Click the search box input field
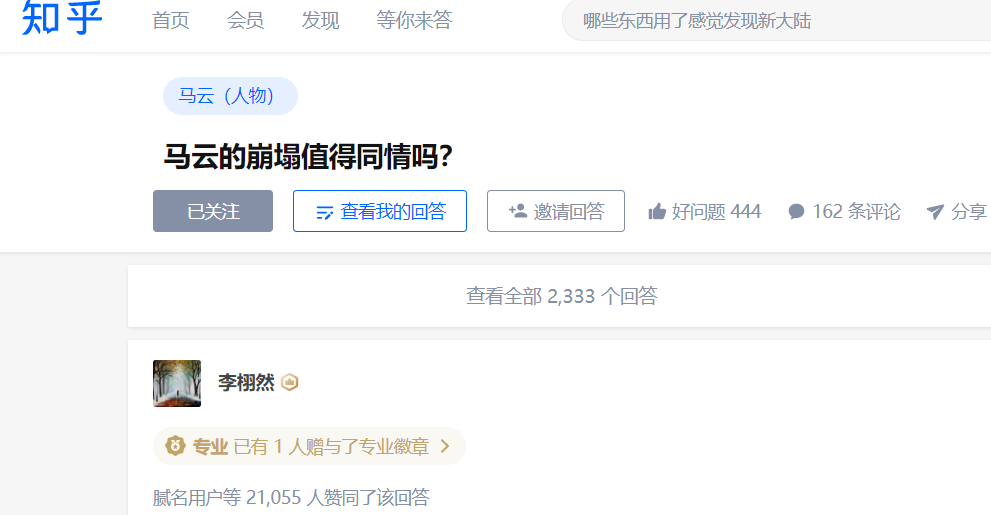 [x=777, y=20]
